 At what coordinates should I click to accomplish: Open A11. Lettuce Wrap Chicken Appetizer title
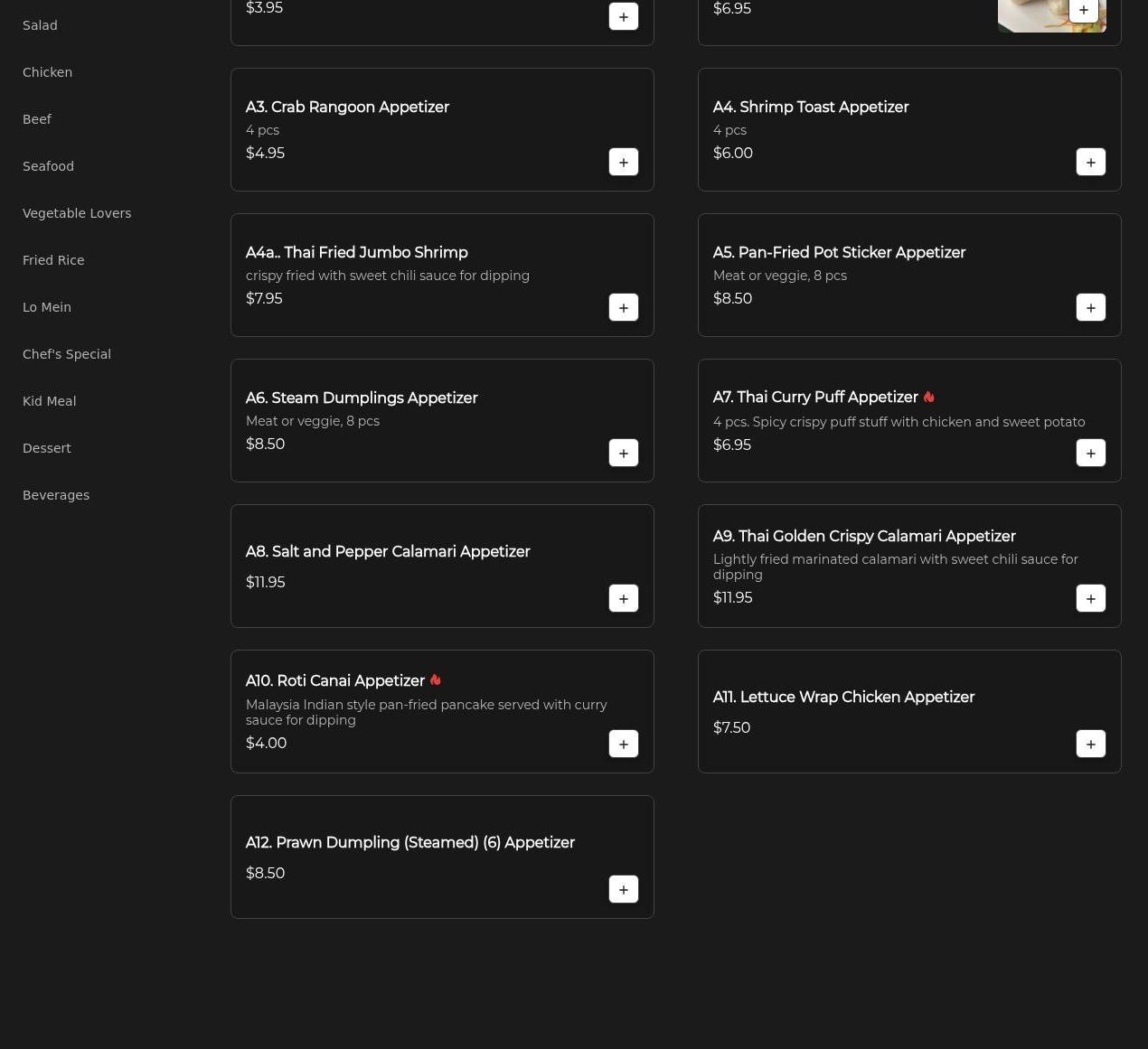point(843,697)
